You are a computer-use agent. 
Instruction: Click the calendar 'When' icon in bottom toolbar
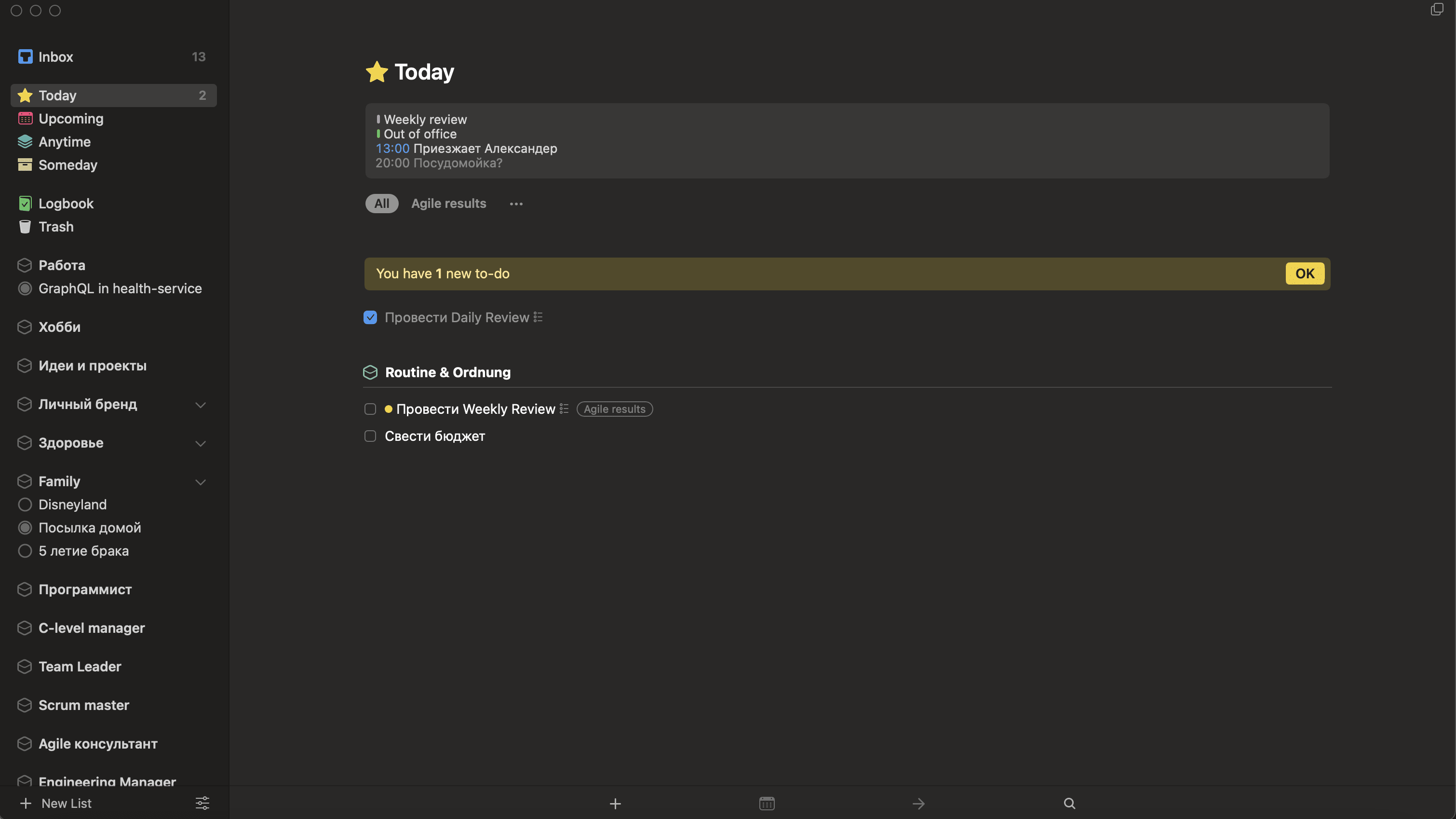tap(767, 803)
